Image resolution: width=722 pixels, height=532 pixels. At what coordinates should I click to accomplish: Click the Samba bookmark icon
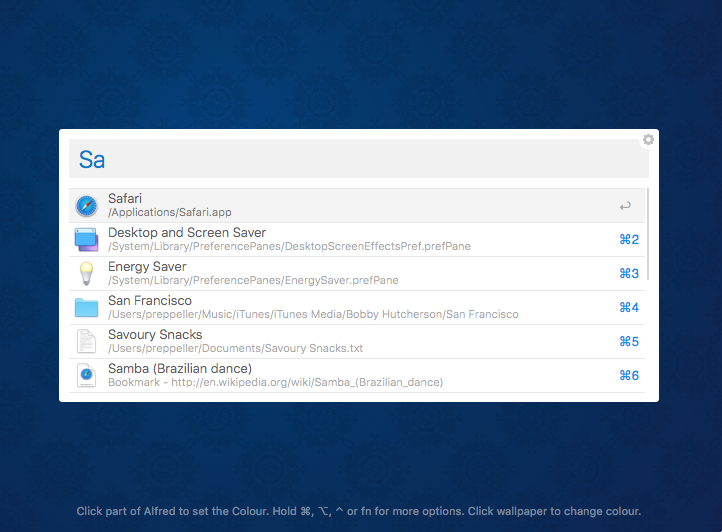click(87, 376)
